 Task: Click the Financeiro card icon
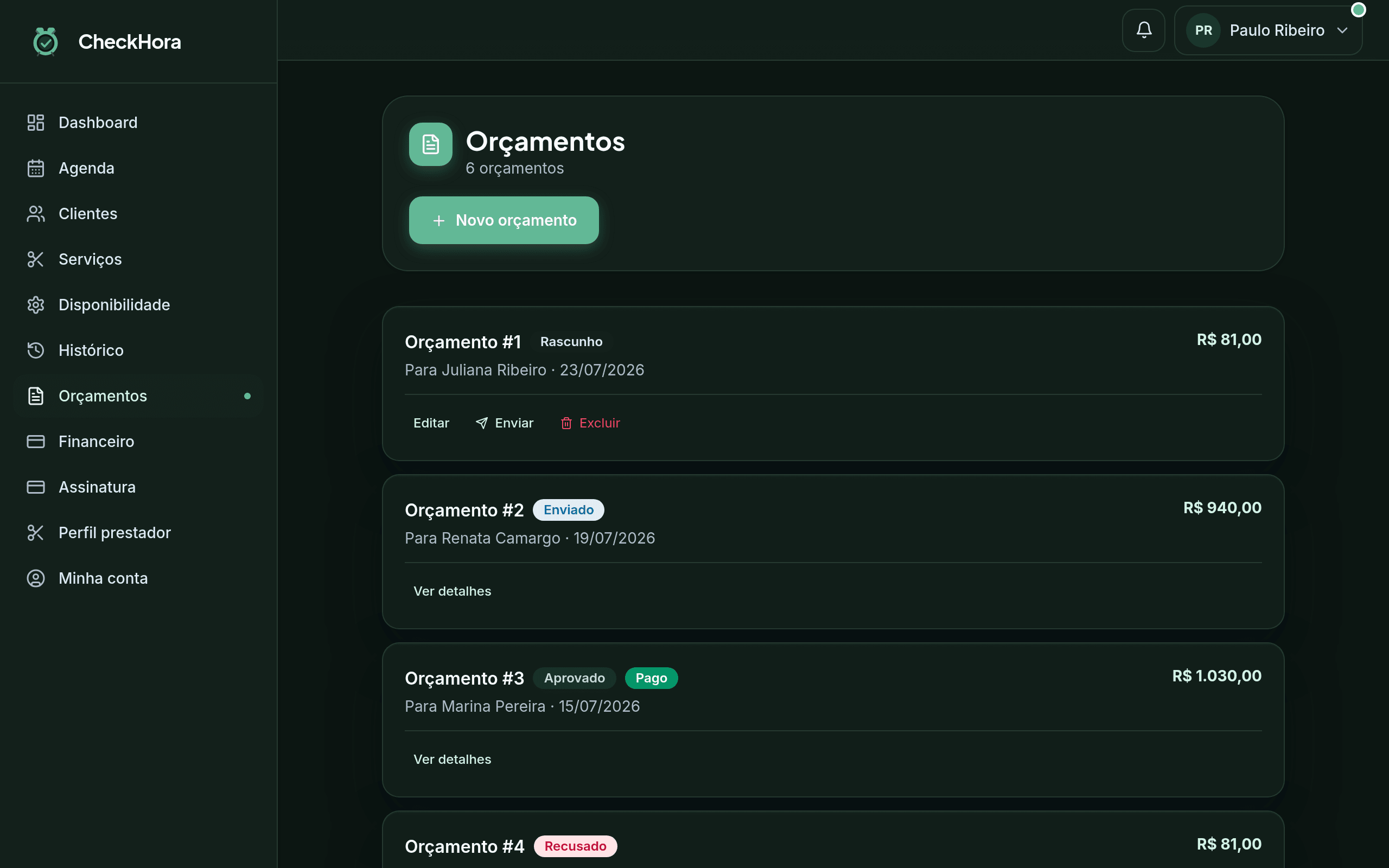tap(36, 442)
